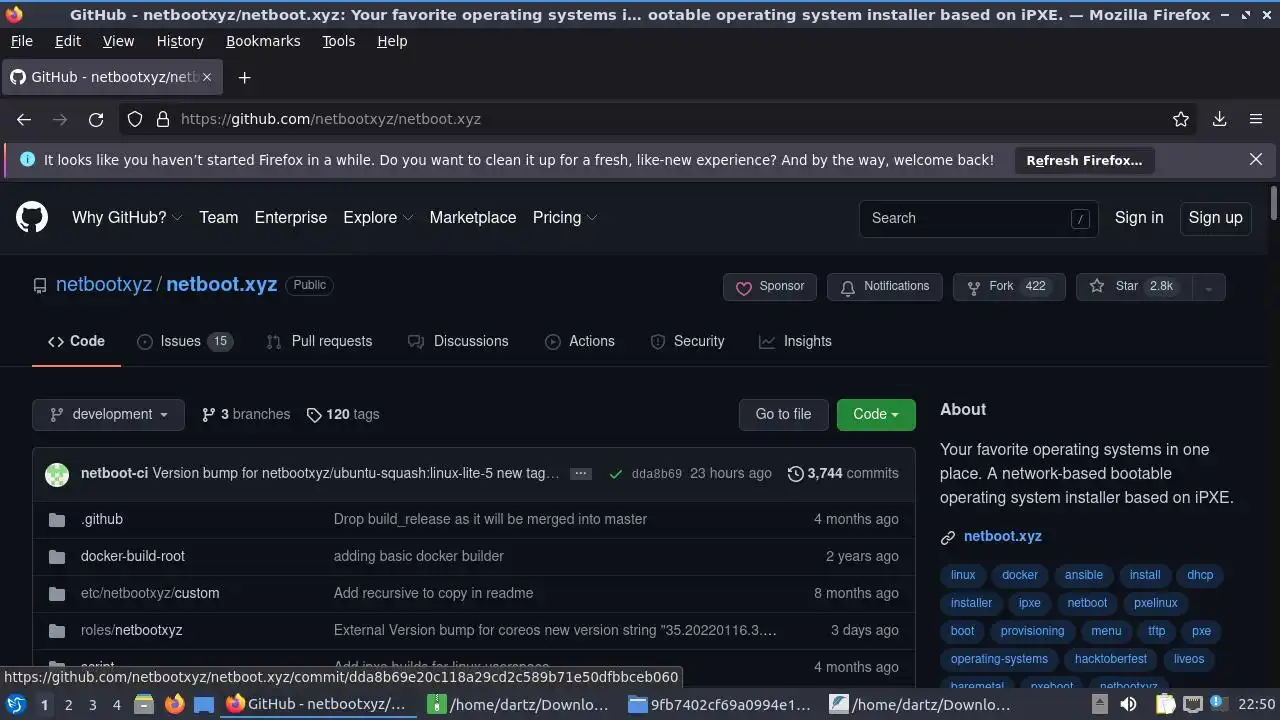Open a new tab with plus icon
Viewport: 1280px width, 720px height.
coord(244,77)
